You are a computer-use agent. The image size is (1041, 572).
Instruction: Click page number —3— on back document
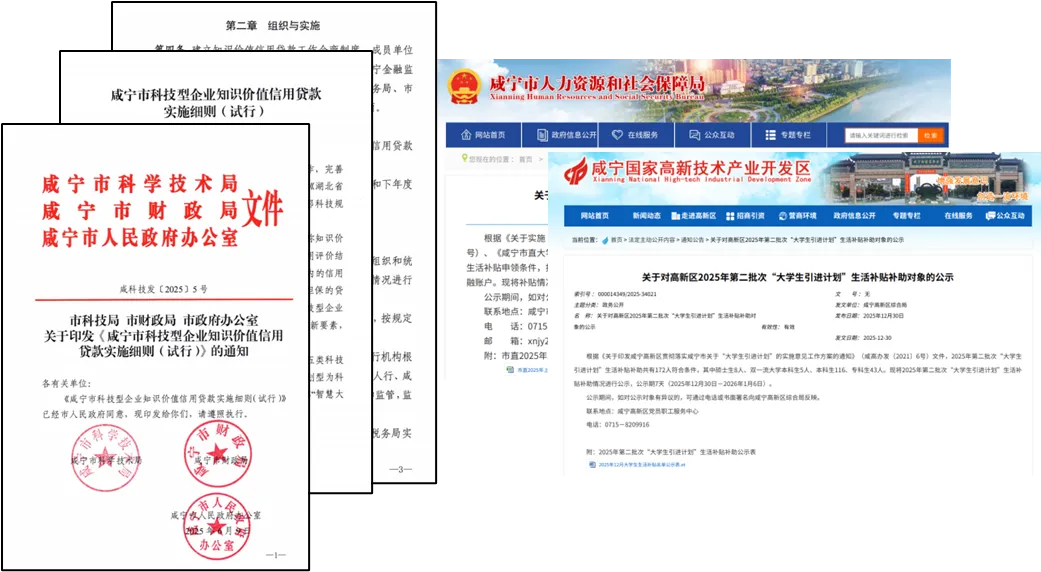pyautogui.click(x=400, y=469)
